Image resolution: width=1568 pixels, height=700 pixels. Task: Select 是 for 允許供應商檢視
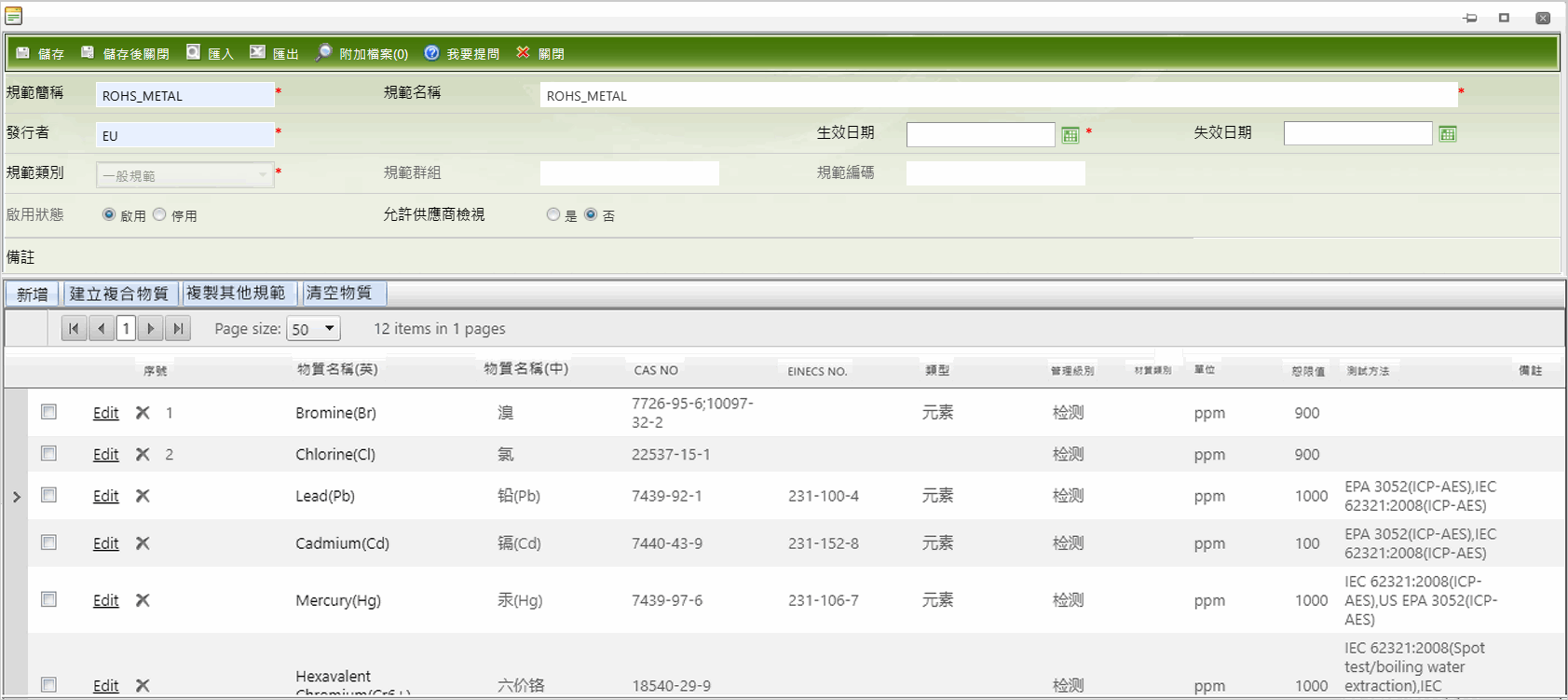click(553, 214)
